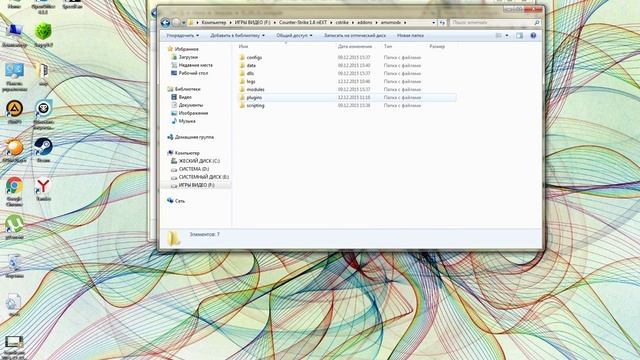Open the Explorer help icon

(533, 36)
